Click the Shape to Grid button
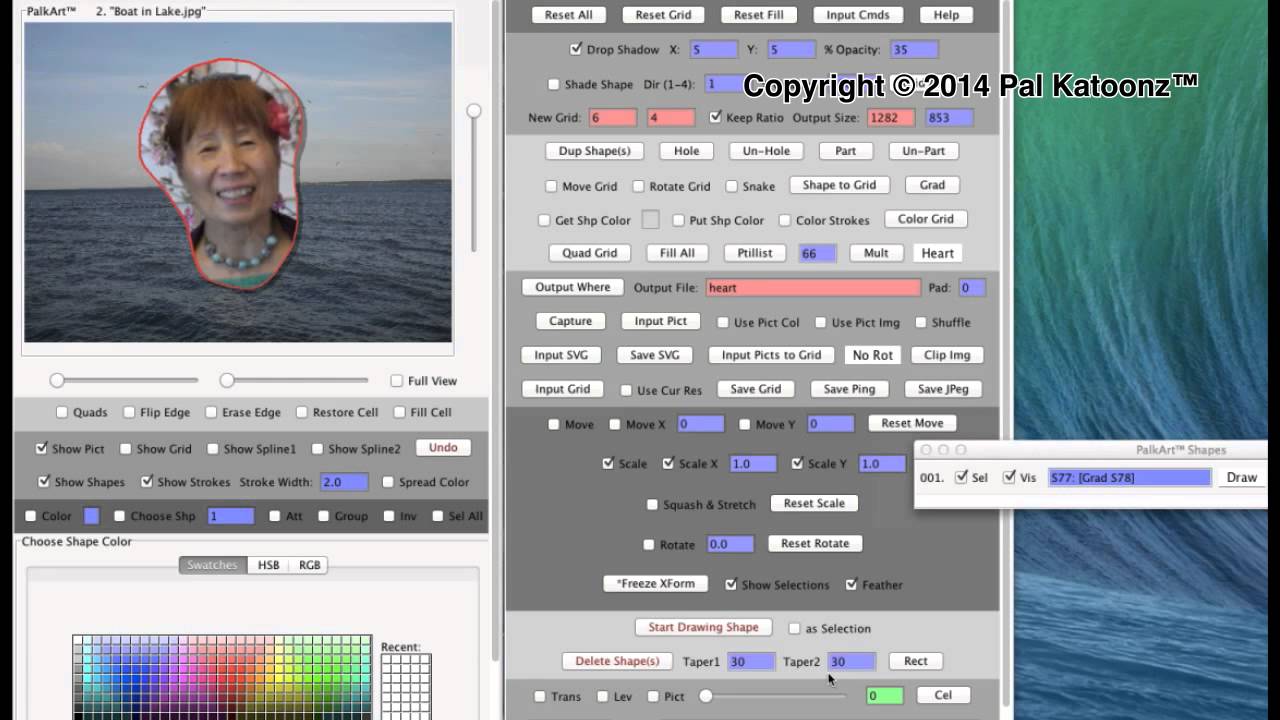 coord(839,185)
